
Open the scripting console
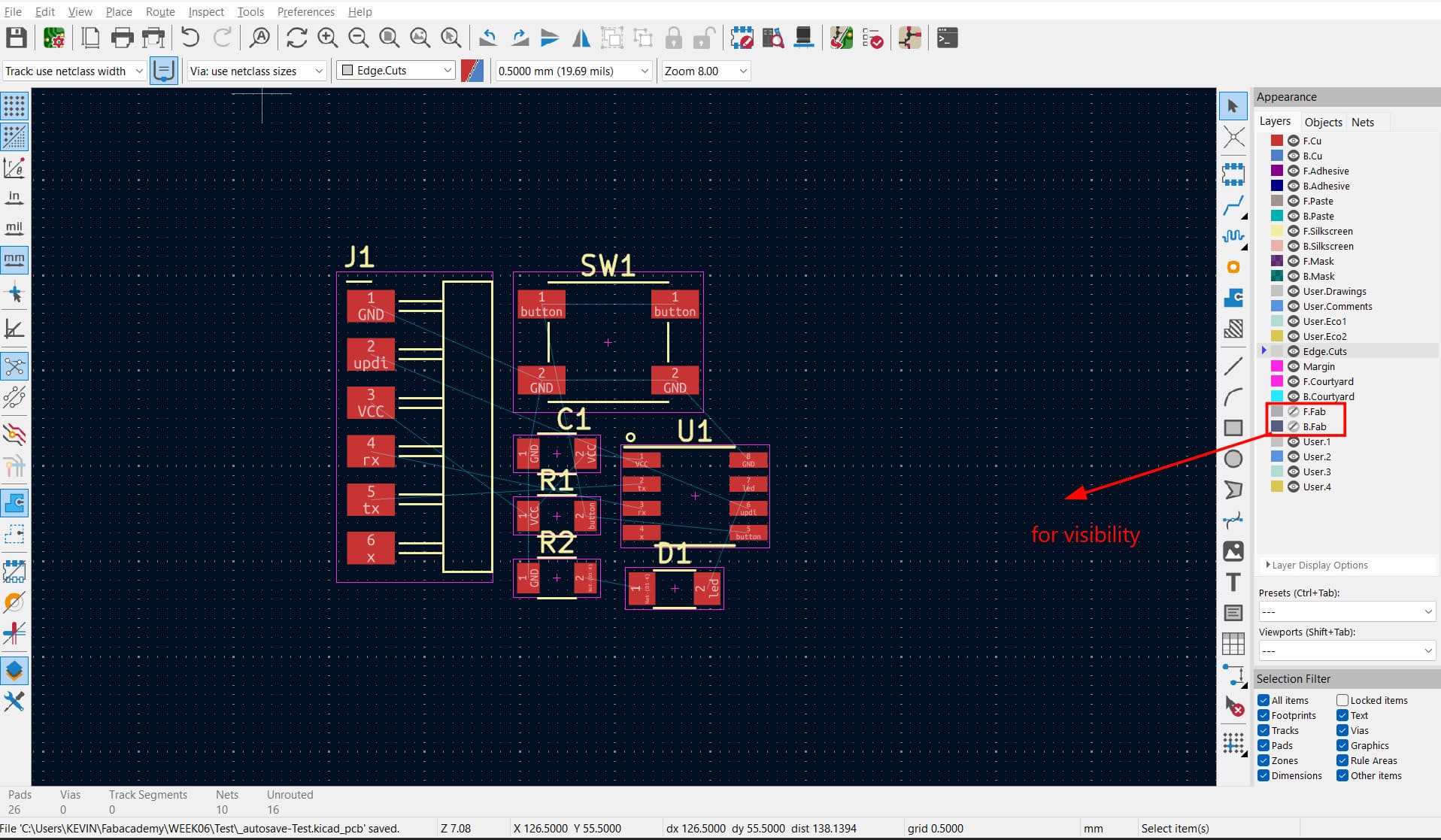945,38
